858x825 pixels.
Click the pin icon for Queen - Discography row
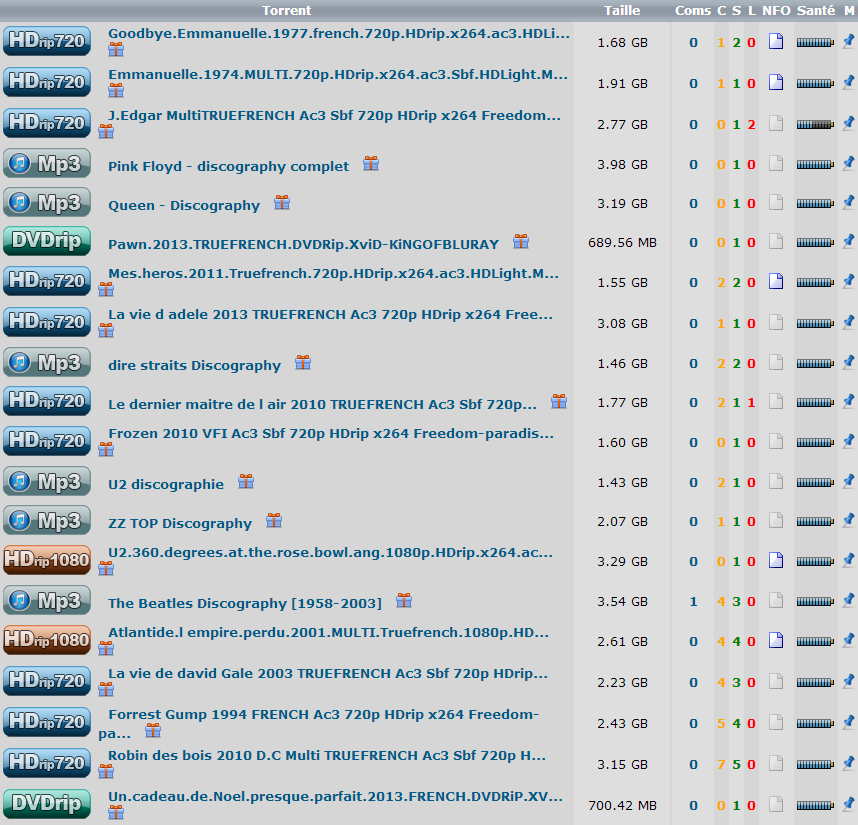[x=848, y=202]
